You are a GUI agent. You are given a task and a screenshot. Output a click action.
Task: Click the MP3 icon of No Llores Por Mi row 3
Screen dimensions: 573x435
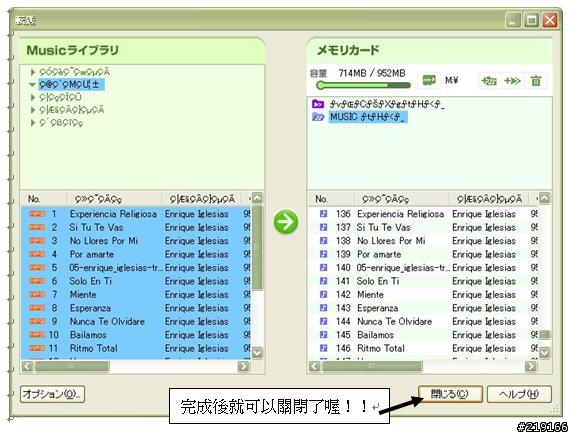click(x=37, y=241)
